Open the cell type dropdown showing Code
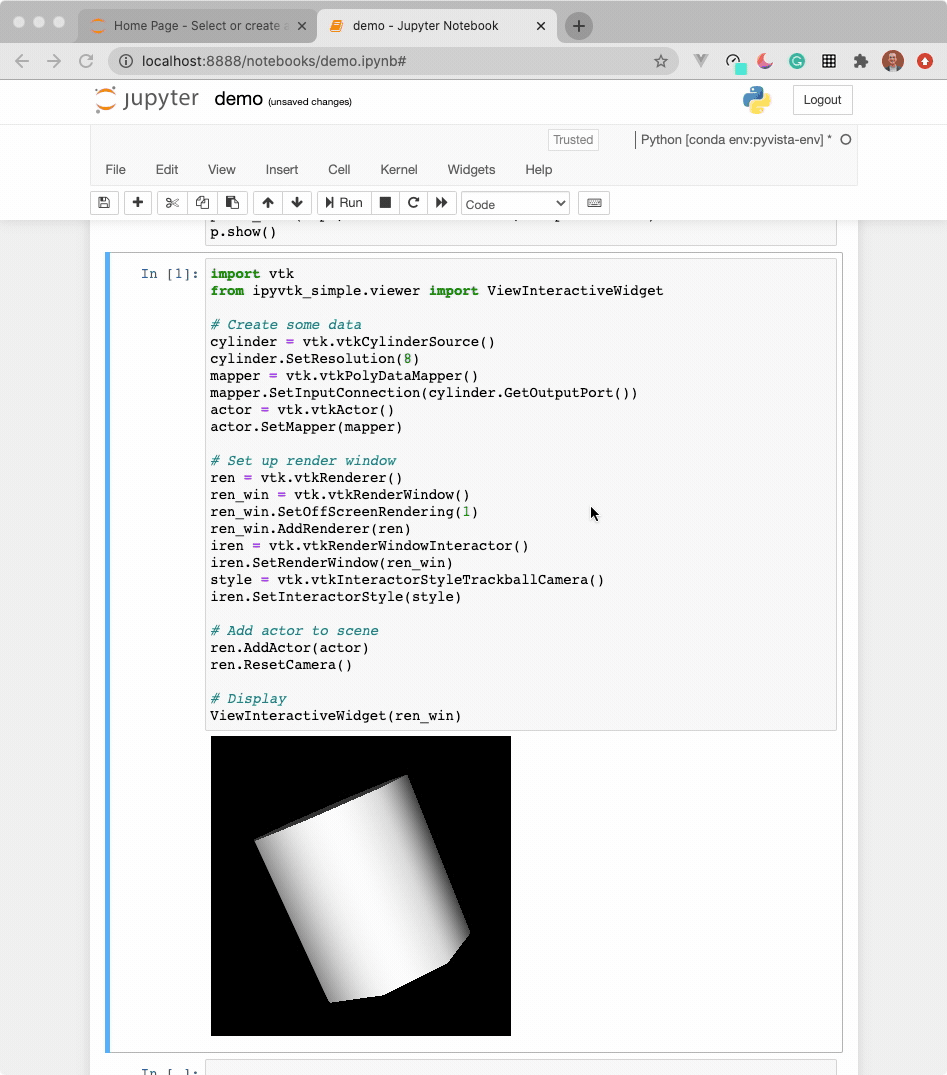This screenshot has width=947, height=1075. point(514,202)
